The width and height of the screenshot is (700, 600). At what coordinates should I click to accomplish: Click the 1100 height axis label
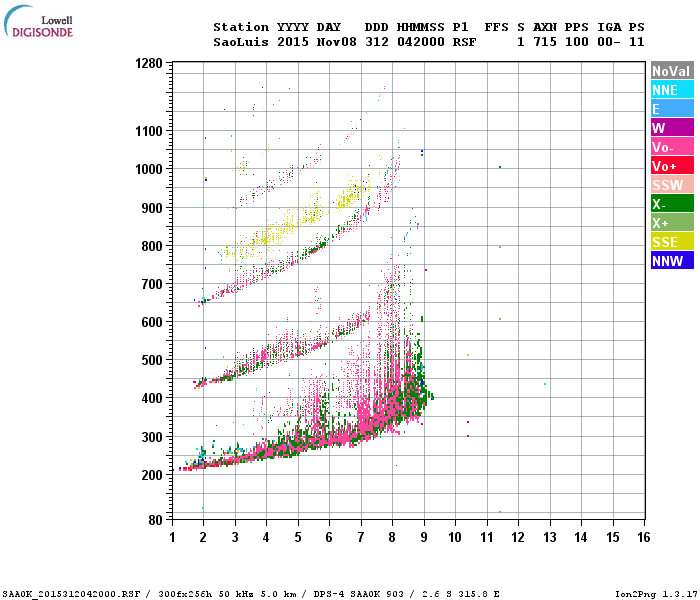(x=149, y=131)
